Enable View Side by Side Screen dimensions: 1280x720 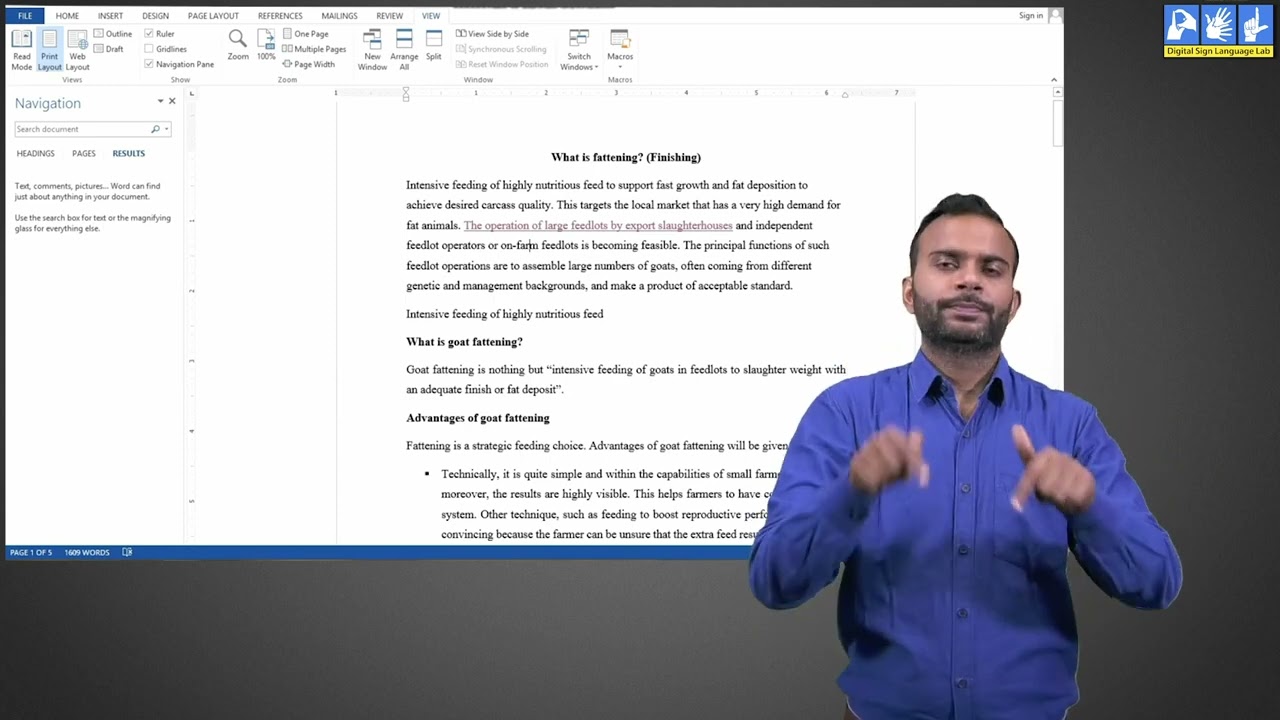492,34
